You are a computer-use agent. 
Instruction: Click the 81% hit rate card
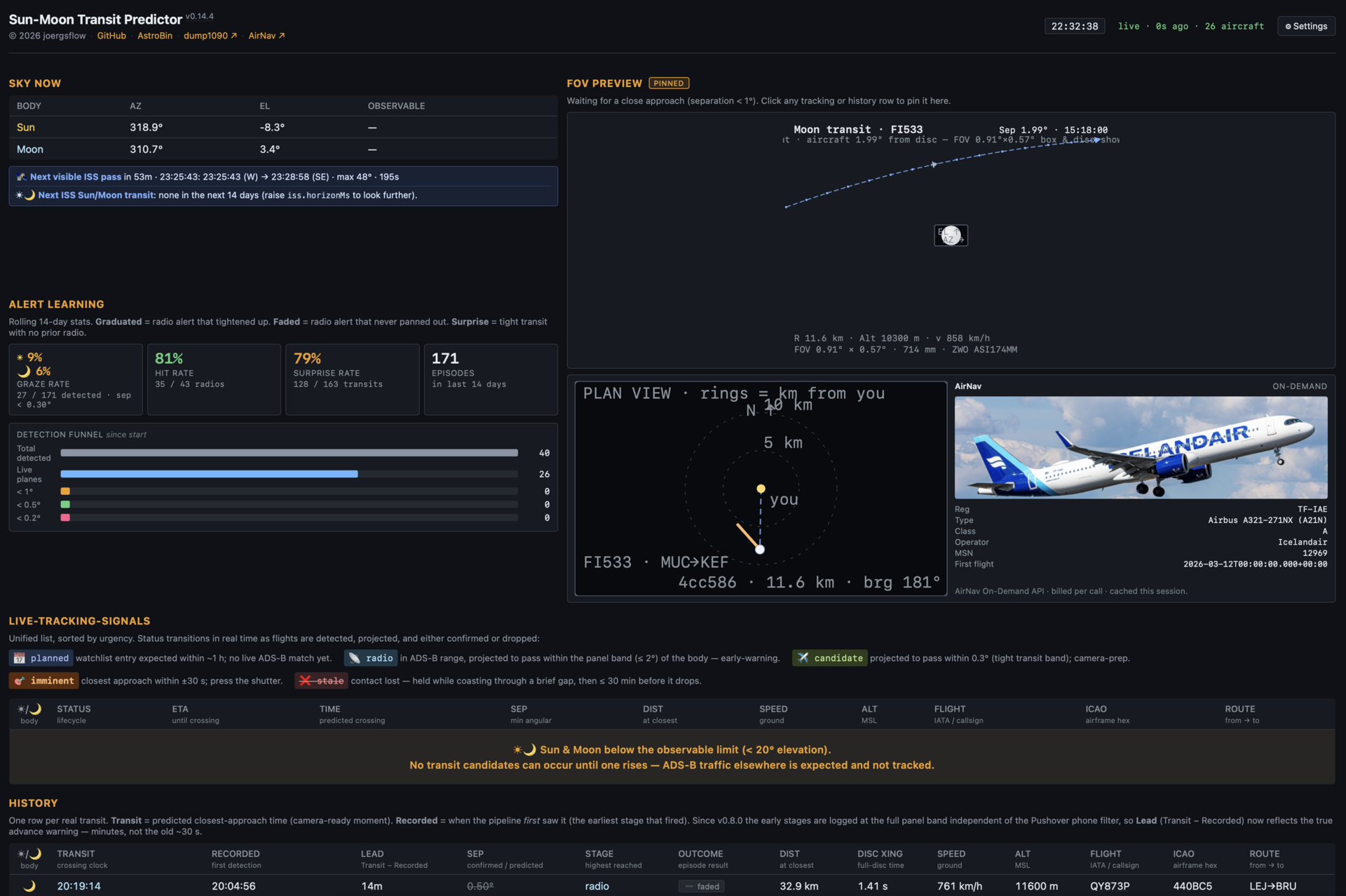coord(214,379)
